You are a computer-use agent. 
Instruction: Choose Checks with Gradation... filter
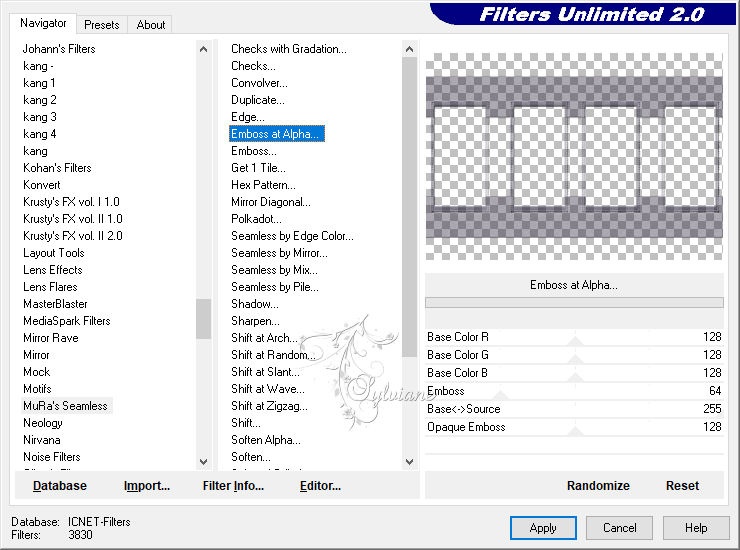(289, 49)
